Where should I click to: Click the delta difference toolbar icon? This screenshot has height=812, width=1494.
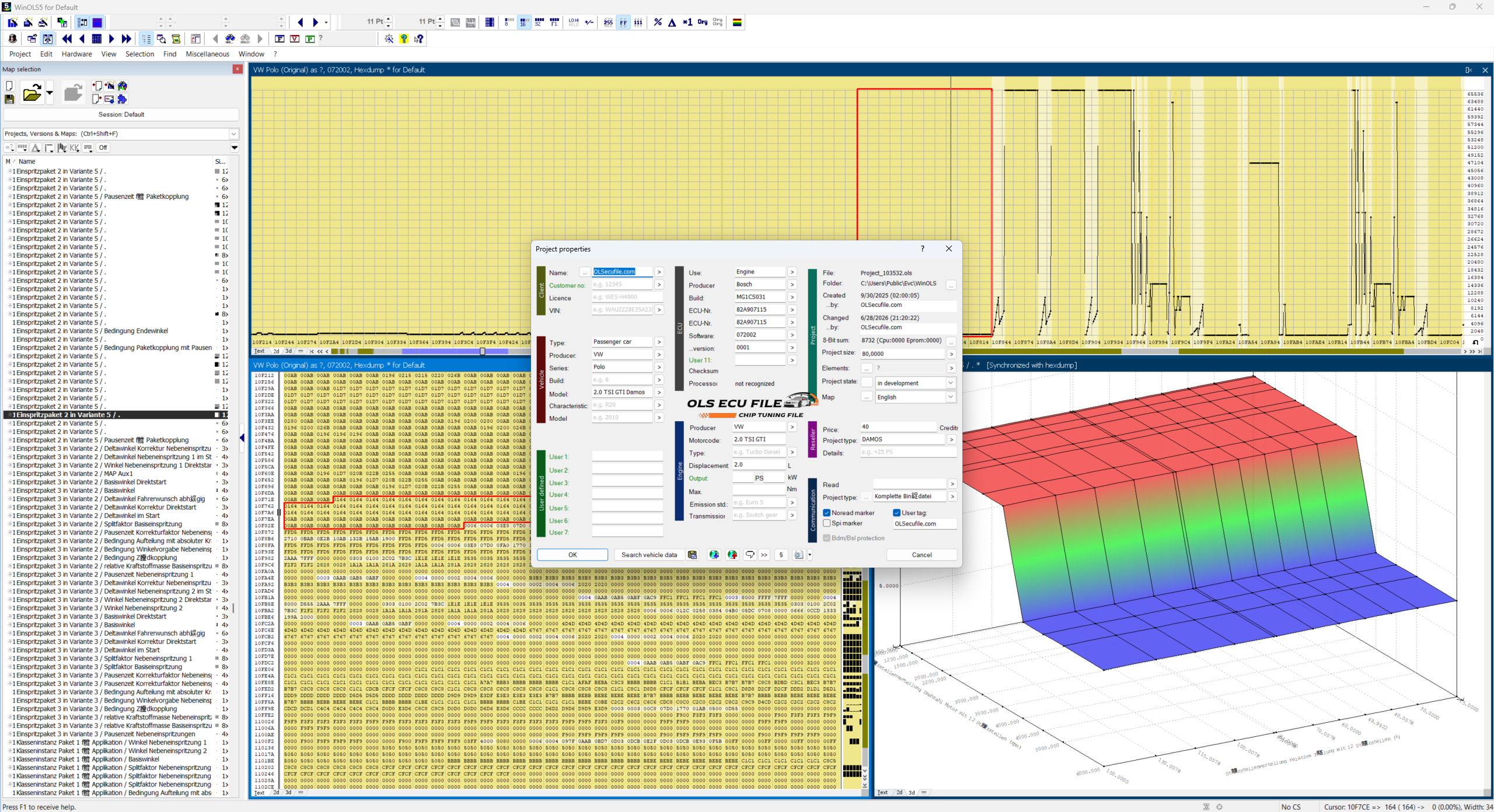672,22
